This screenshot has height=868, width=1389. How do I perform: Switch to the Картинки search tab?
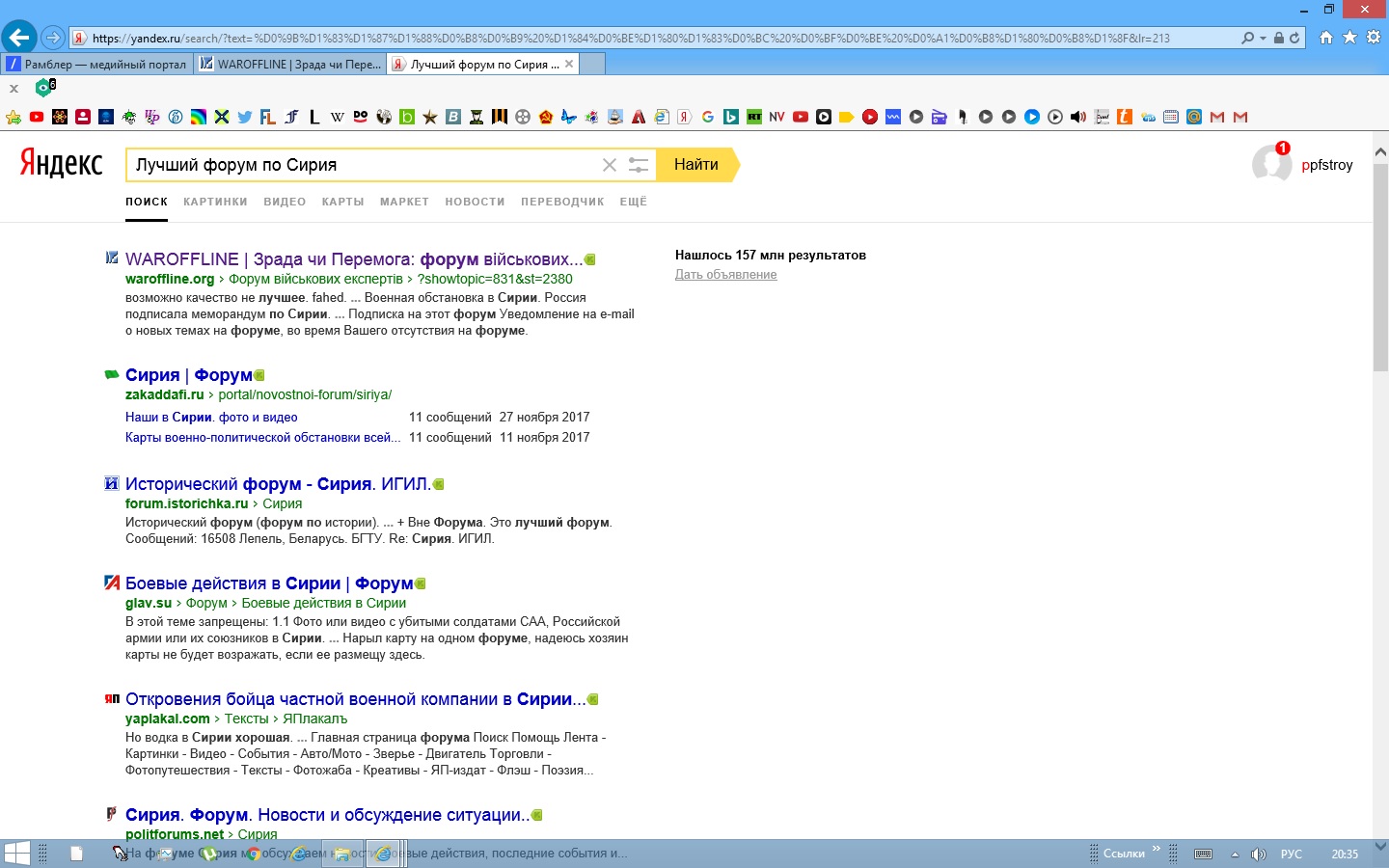point(215,202)
